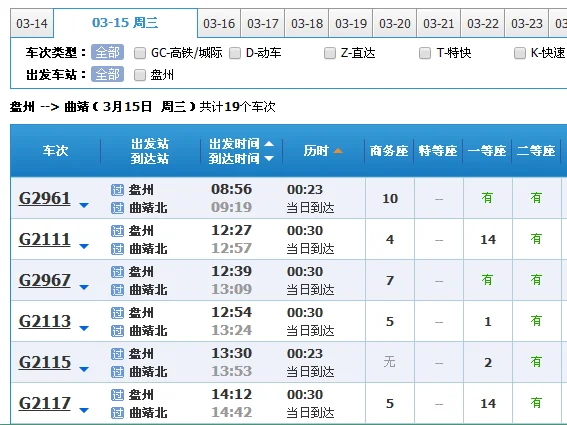
Task: Tick the Z-直达 checkbox
Action: [330, 53]
